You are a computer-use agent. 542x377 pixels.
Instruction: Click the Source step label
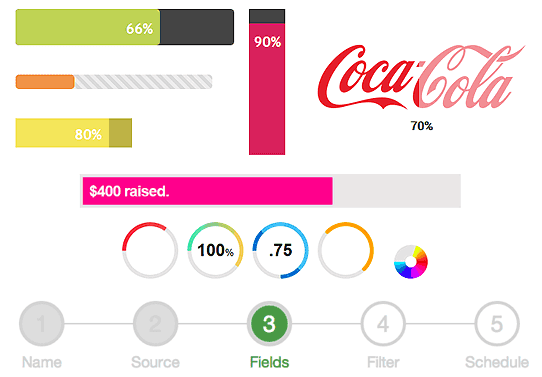pyautogui.click(x=156, y=362)
